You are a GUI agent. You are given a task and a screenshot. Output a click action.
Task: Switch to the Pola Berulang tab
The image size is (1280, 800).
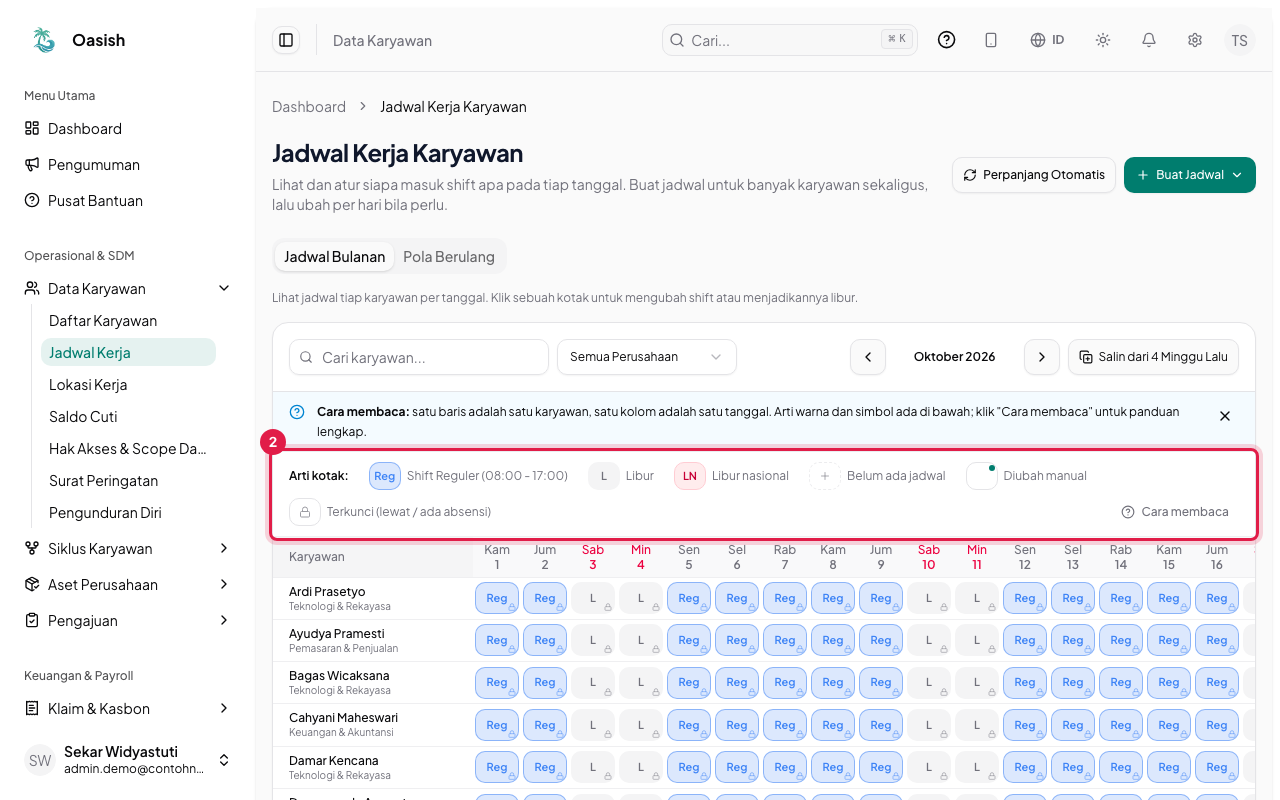[x=449, y=257]
